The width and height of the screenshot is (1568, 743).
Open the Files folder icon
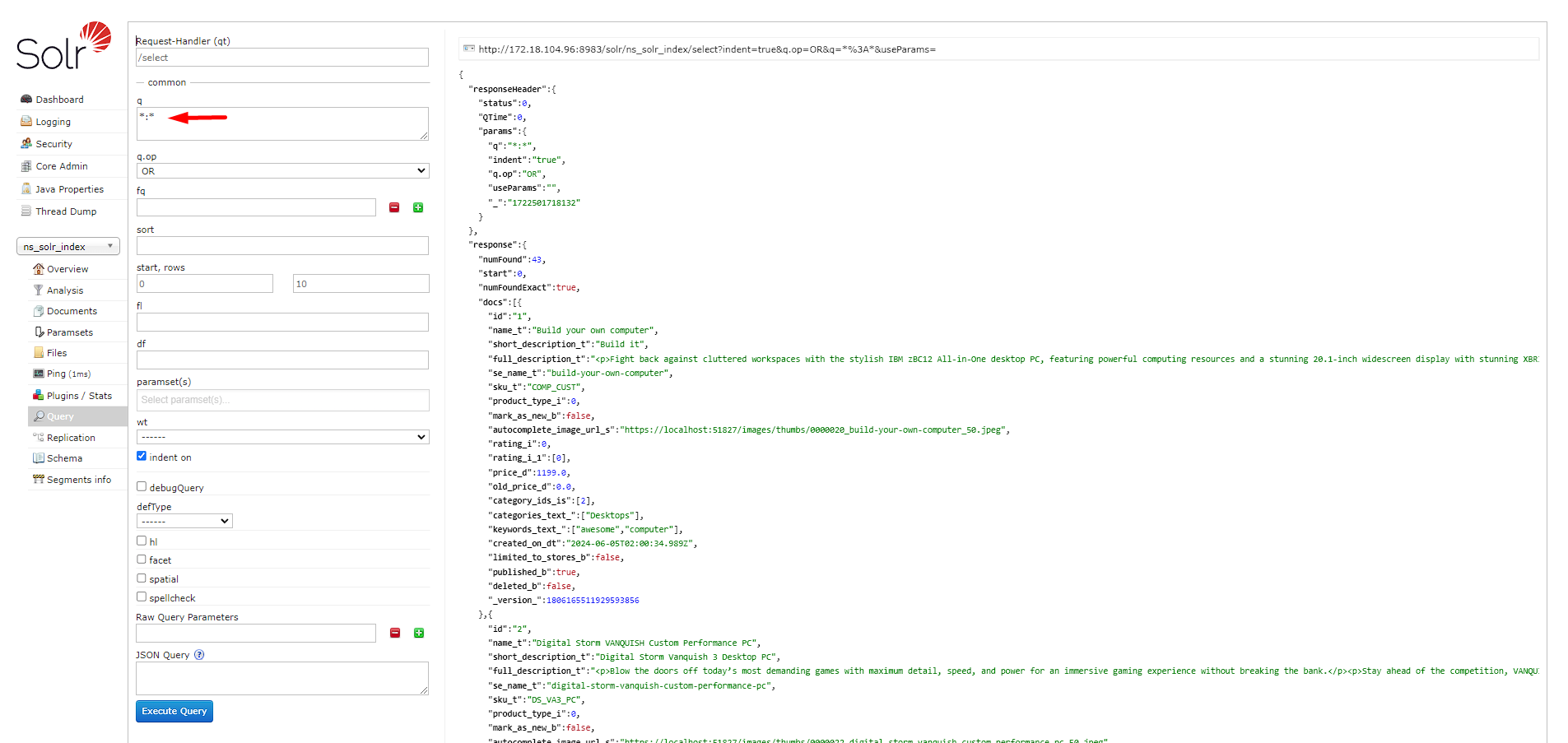click(x=38, y=353)
